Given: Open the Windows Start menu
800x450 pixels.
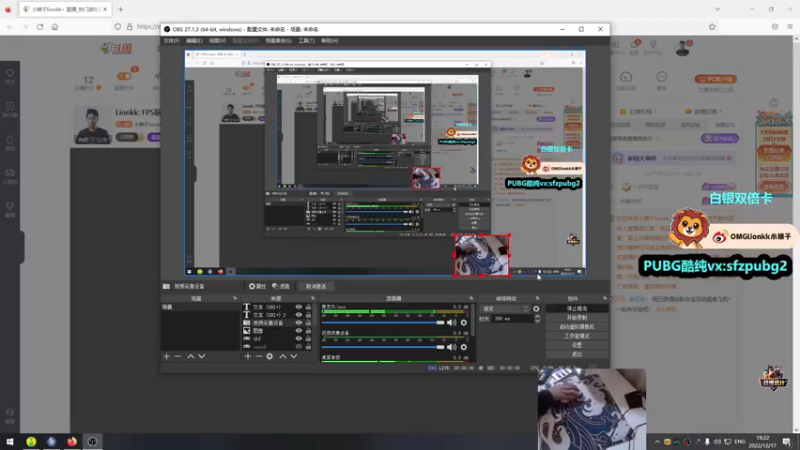Looking at the screenshot, I should point(10,441).
